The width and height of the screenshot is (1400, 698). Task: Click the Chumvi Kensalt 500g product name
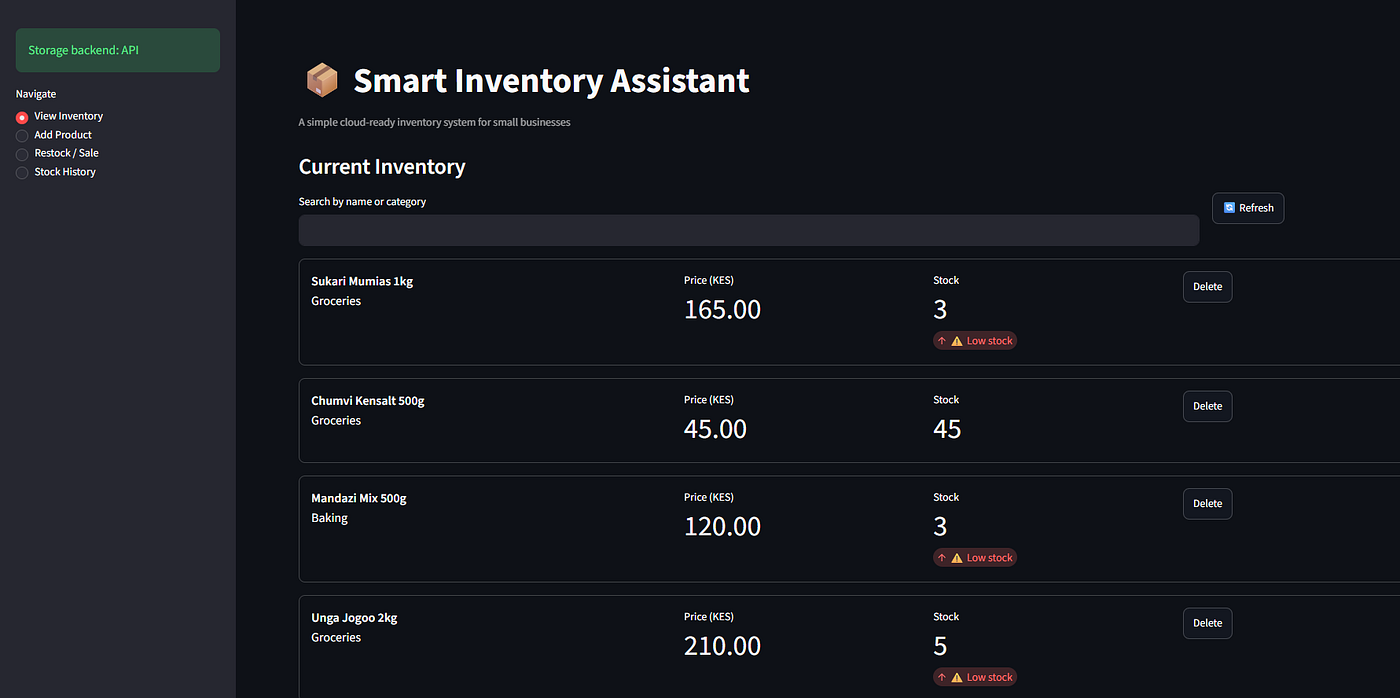[368, 401]
